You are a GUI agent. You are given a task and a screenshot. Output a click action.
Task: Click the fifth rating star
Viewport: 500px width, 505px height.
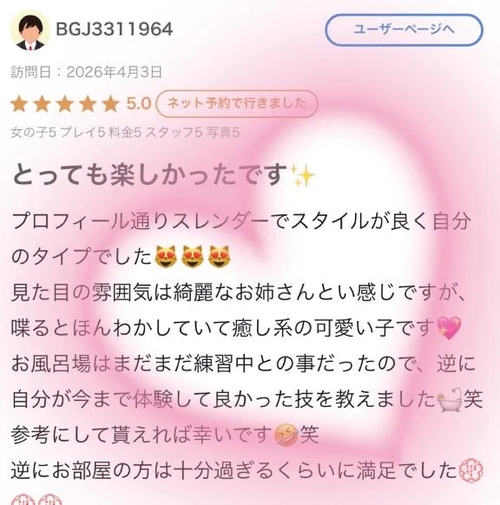click(x=110, y=104)
